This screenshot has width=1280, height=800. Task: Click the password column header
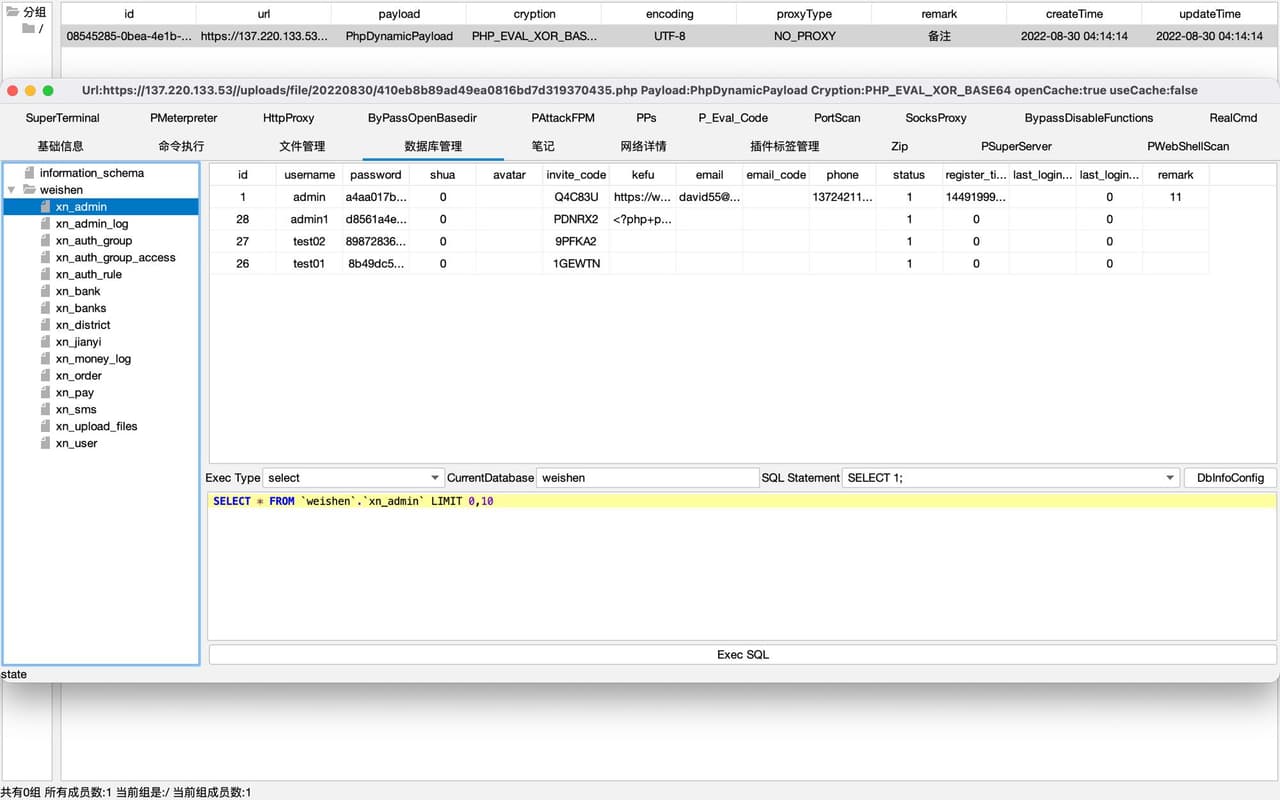[376, 175]
